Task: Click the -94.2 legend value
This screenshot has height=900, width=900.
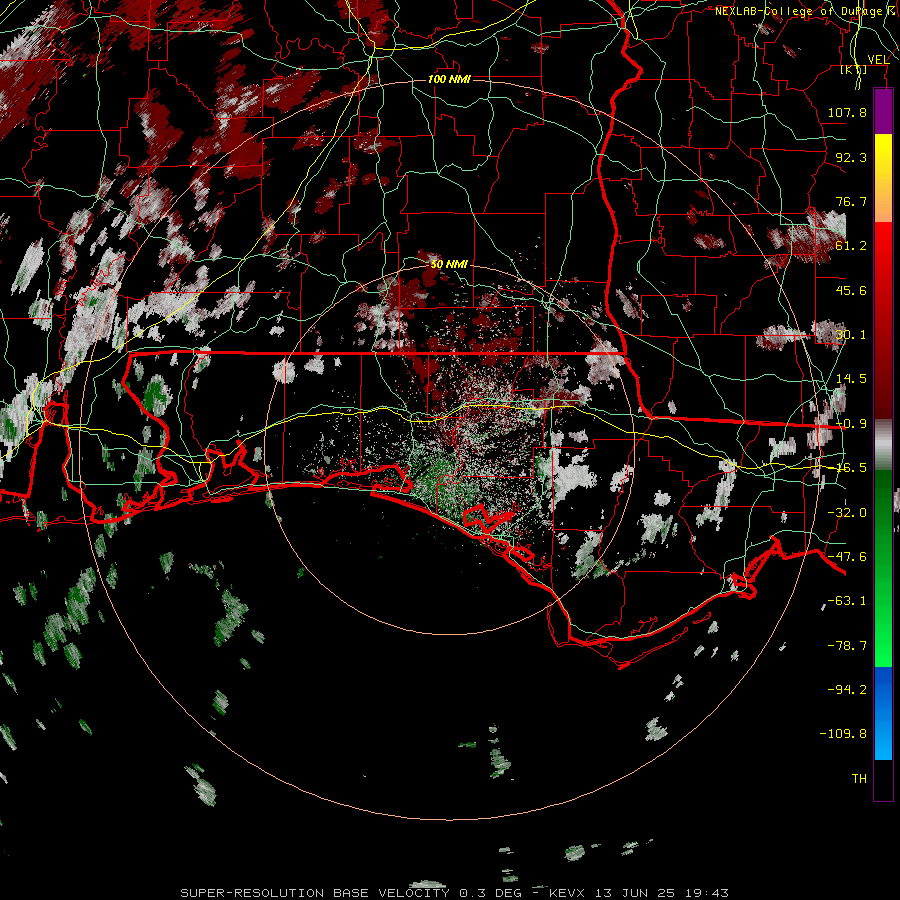Action: (x=847, y=689)
